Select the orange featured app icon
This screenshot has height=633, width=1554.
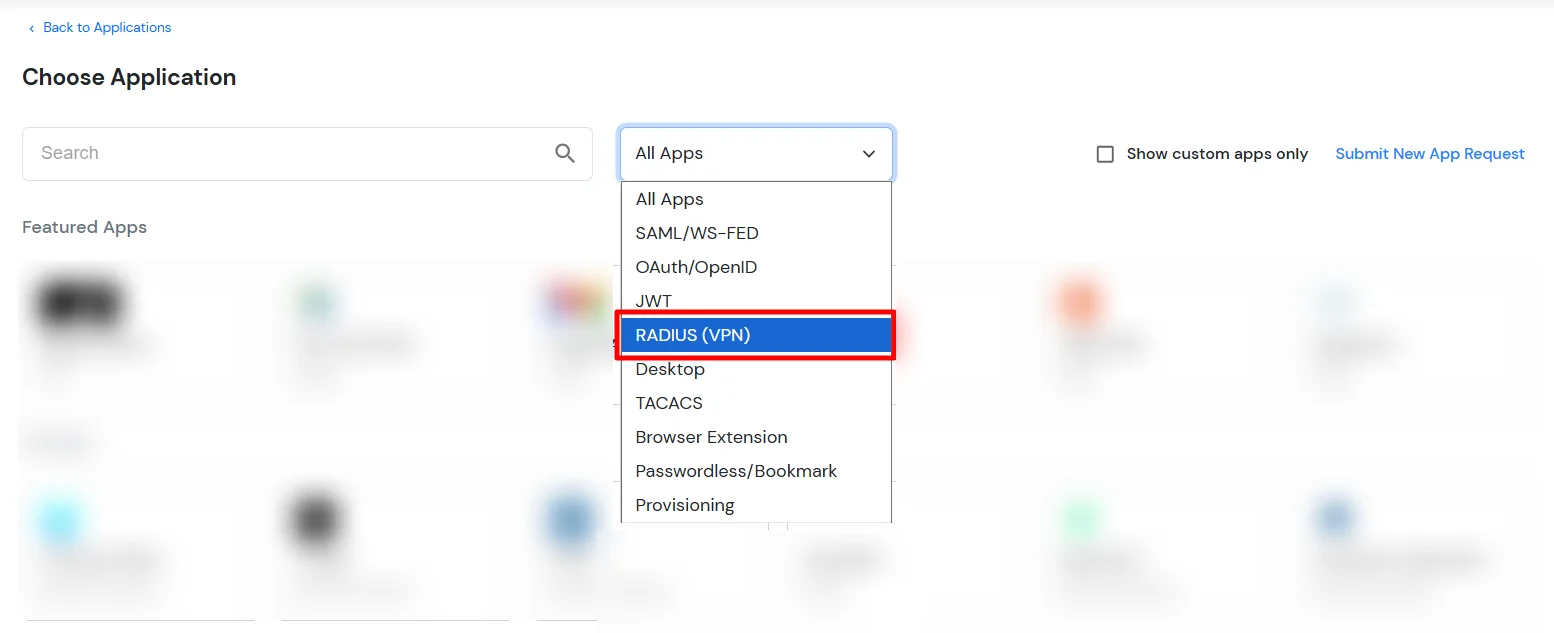point(1079,299)
